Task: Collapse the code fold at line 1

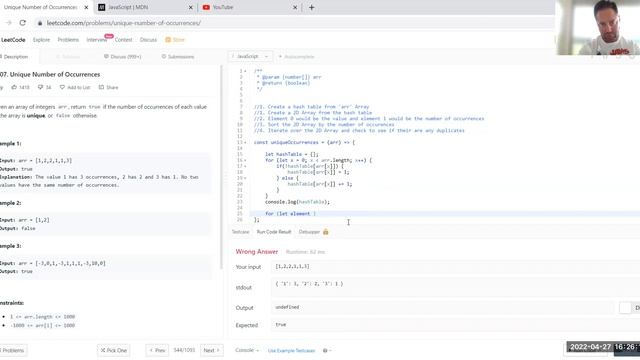Action: 245,71
